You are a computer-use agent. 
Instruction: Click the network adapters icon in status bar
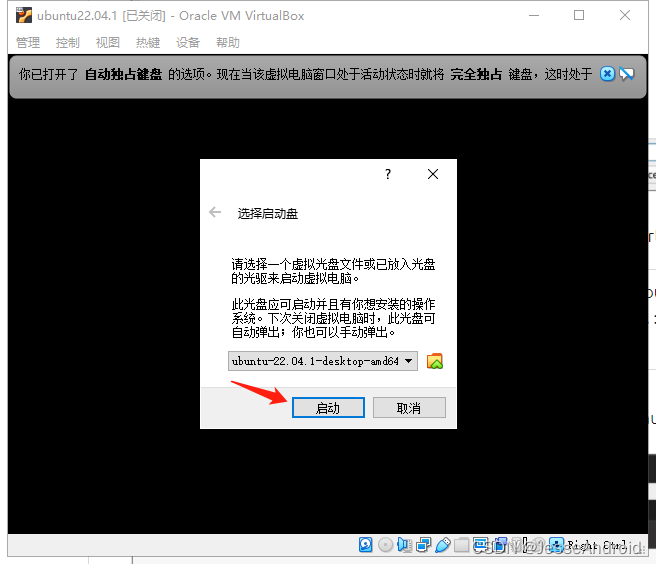tap(423, 545)
